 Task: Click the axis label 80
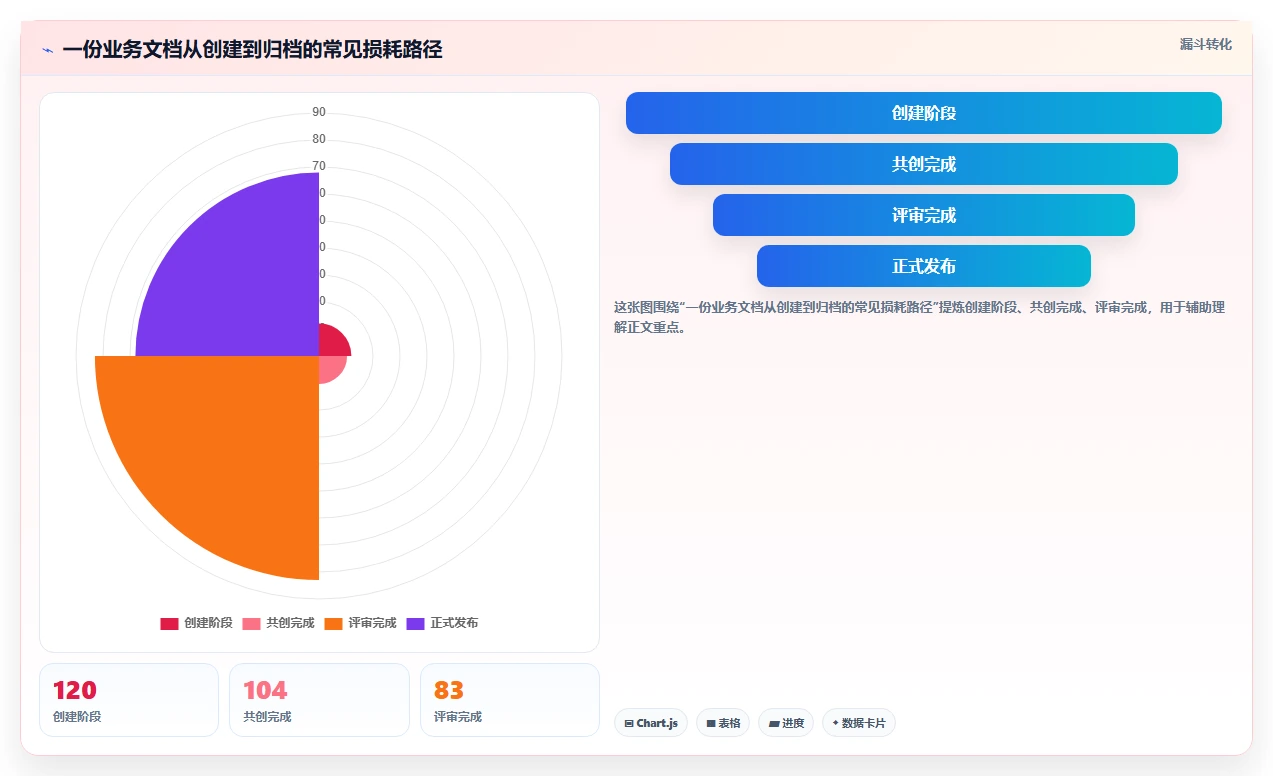click(319, 139)
